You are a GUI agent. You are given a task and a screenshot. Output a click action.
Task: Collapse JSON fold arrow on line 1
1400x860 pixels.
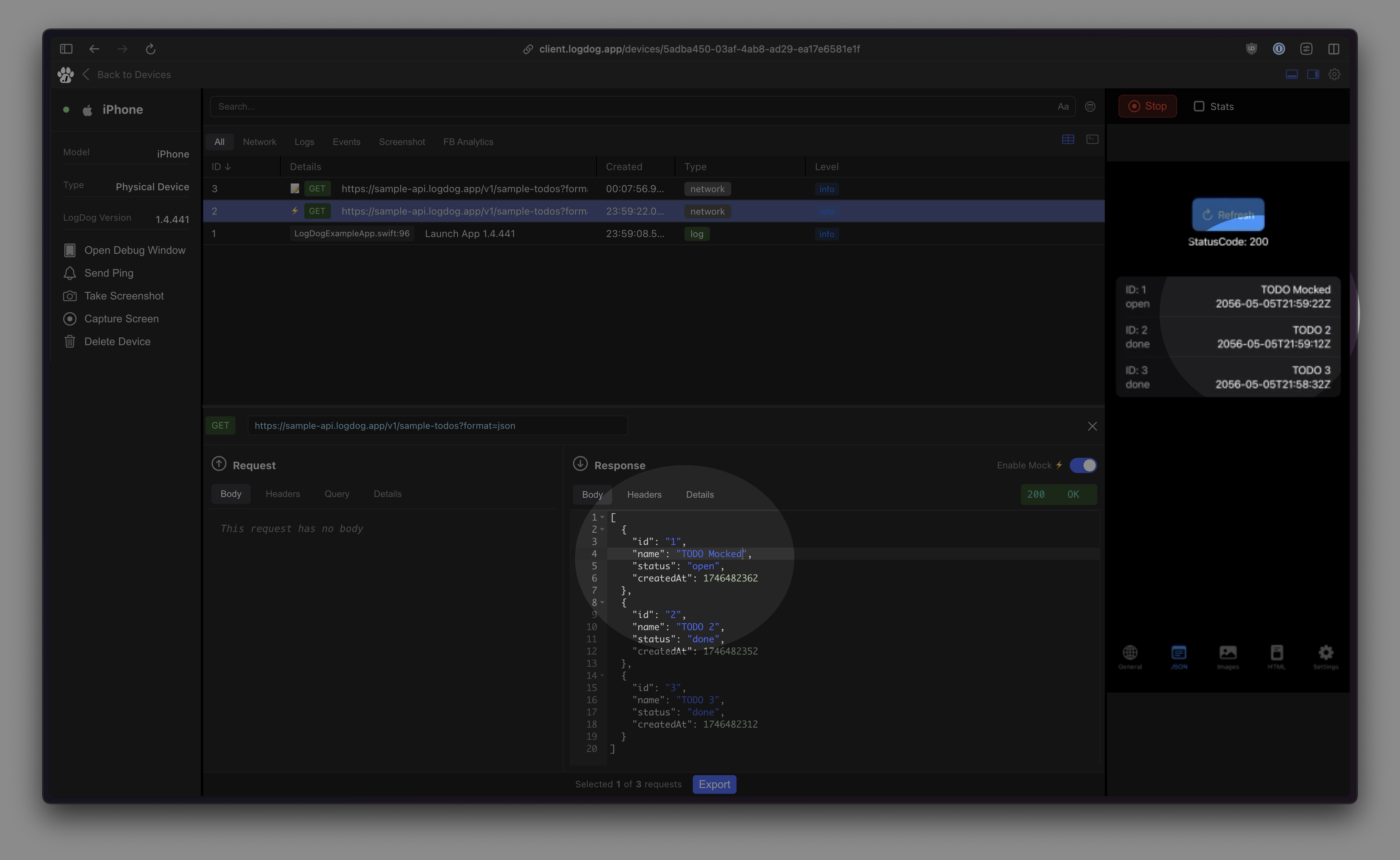602,517
